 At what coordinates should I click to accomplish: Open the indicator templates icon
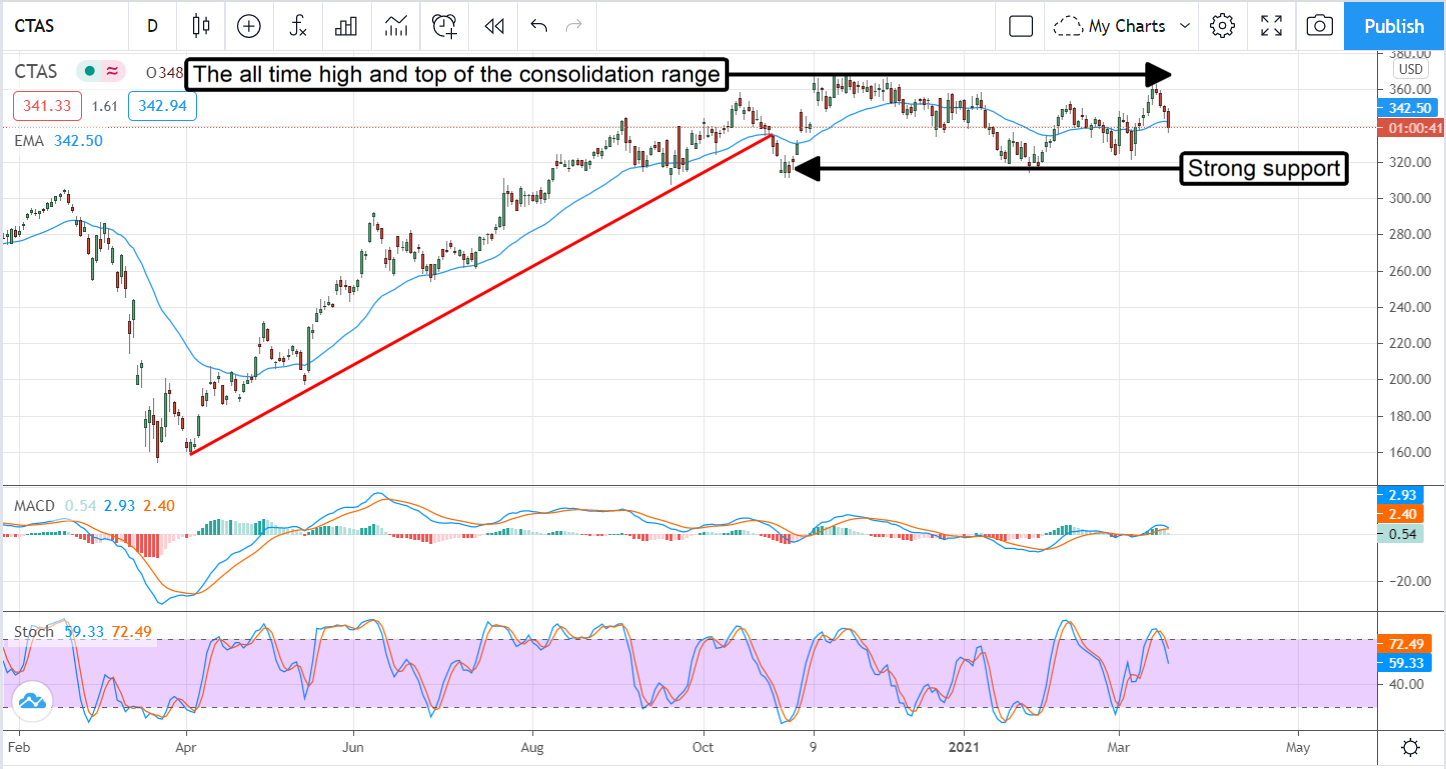click(x=395, y=26)
